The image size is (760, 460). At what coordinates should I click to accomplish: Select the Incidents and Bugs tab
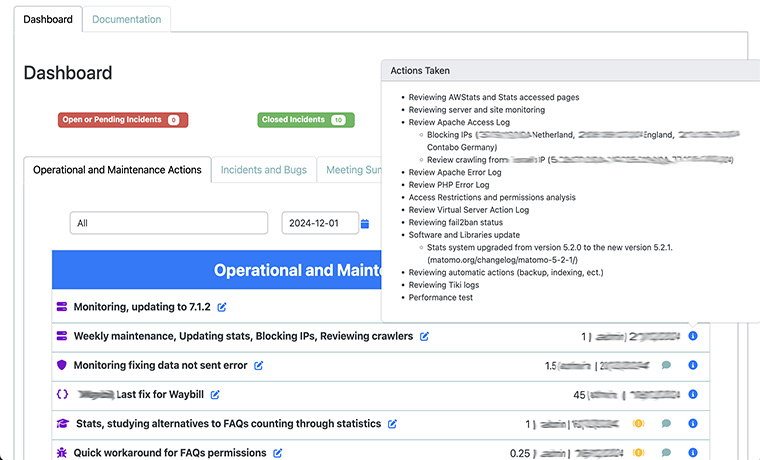point(264,170)
